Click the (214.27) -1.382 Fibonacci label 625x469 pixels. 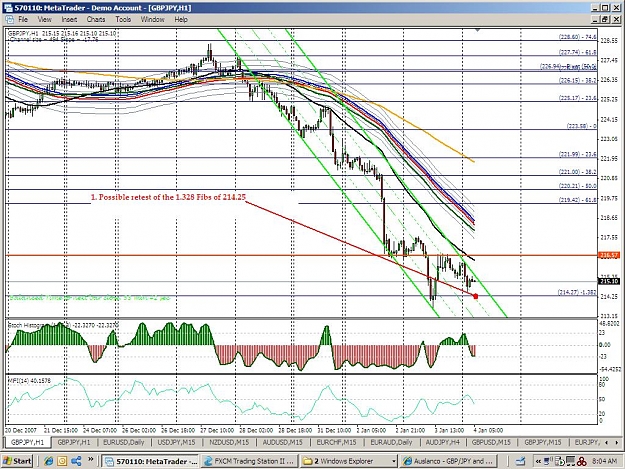pos(577,292)
